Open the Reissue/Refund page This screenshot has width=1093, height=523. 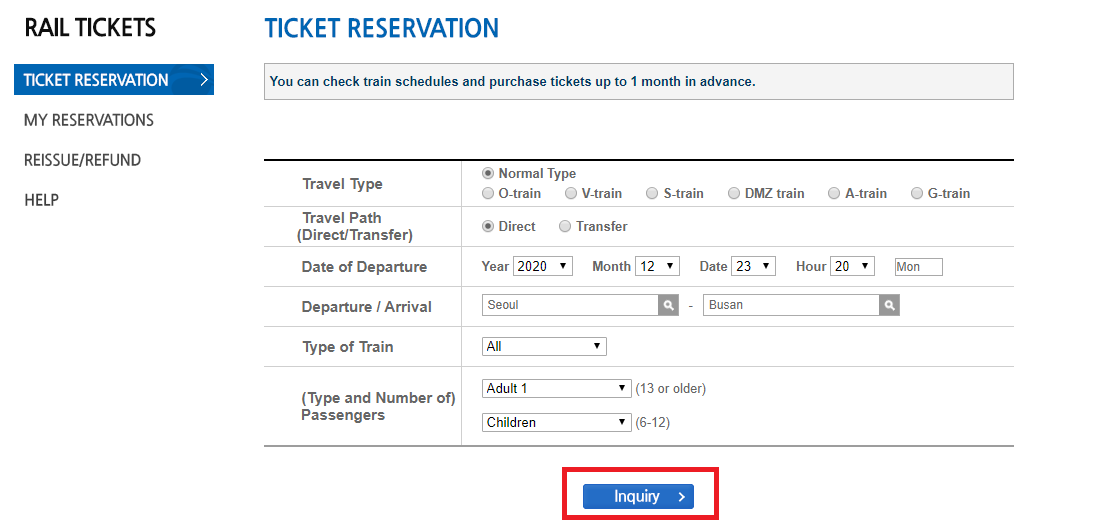click(x=82, y=160)
